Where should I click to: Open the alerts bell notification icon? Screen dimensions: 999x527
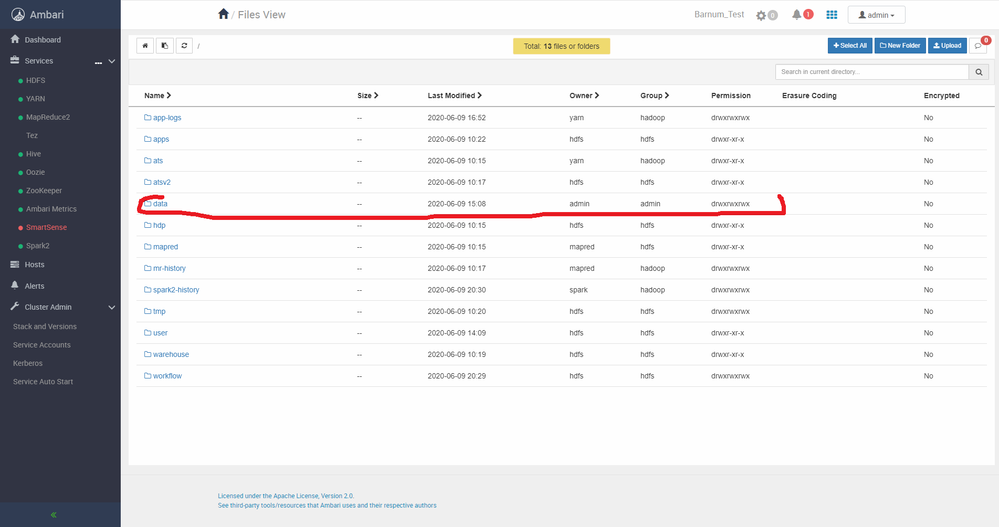[x=796, y=15]
